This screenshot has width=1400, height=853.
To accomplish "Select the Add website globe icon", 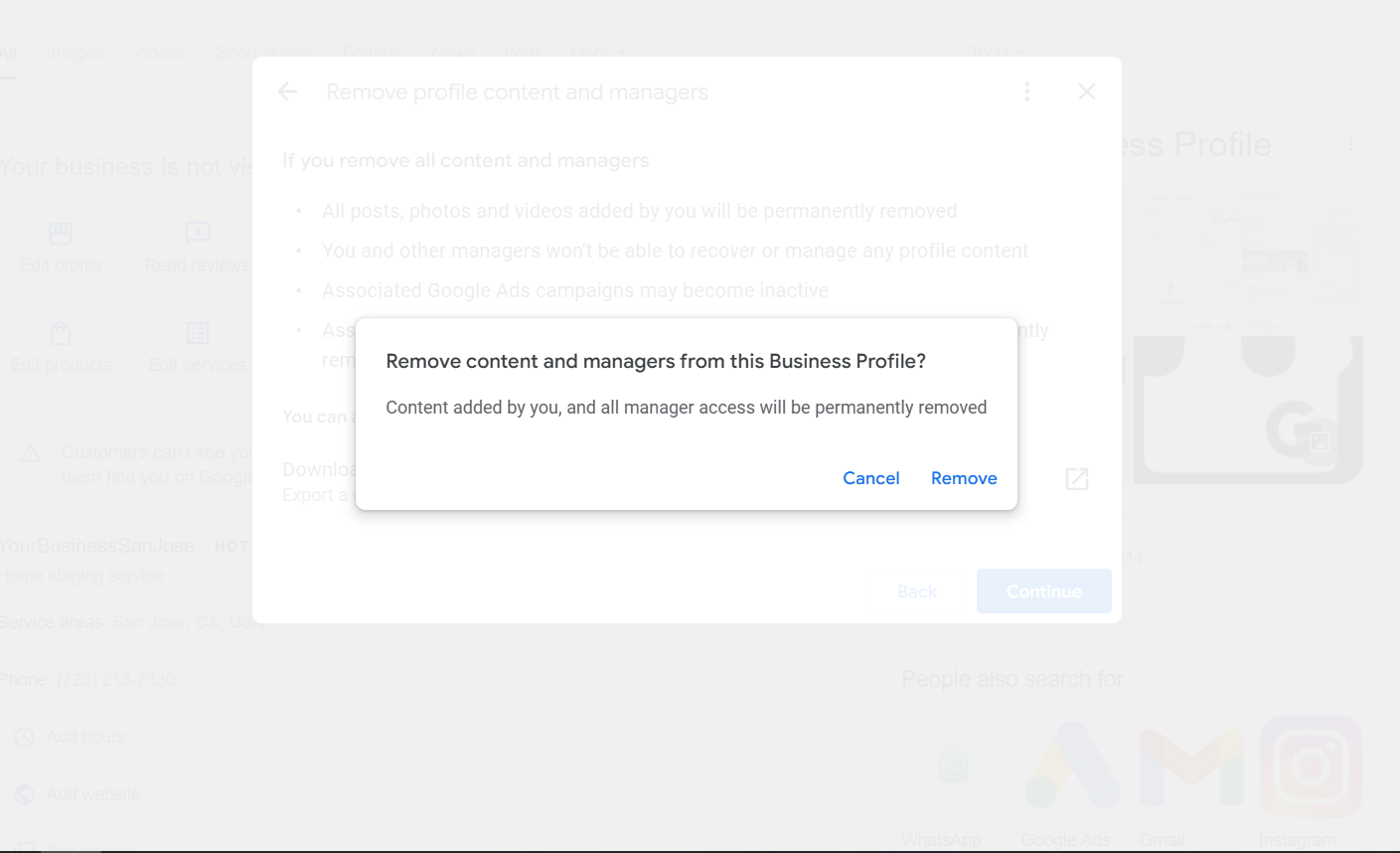I will [x=22, y=793].
